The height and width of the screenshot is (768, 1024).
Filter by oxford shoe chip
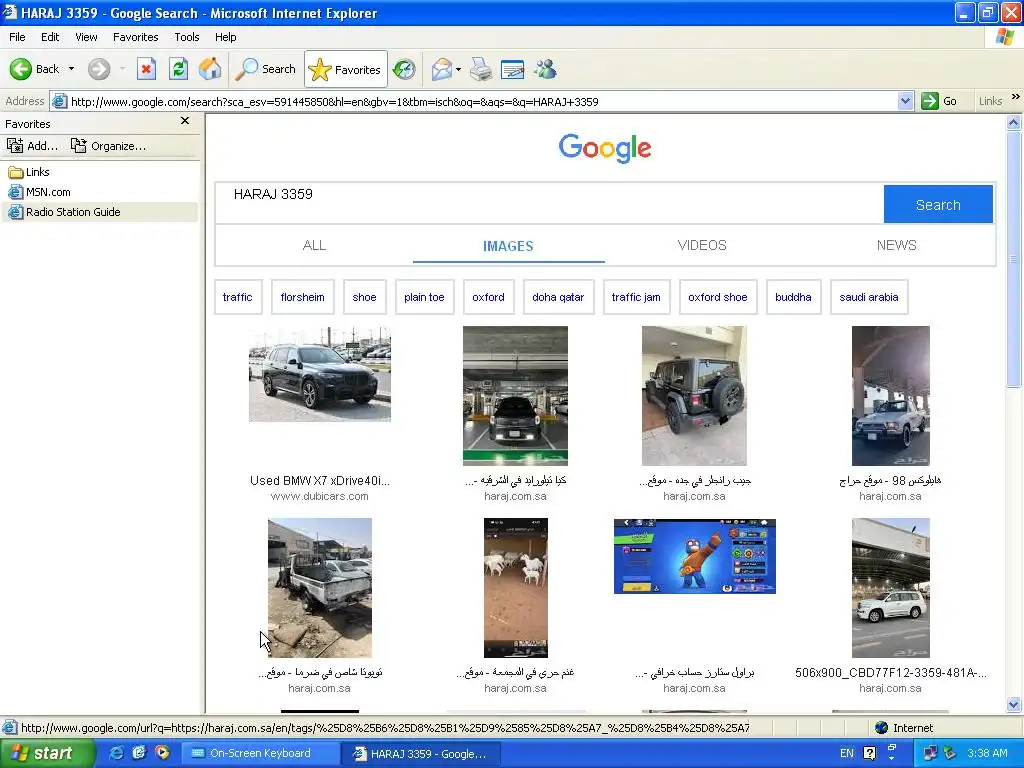[718, 297]
